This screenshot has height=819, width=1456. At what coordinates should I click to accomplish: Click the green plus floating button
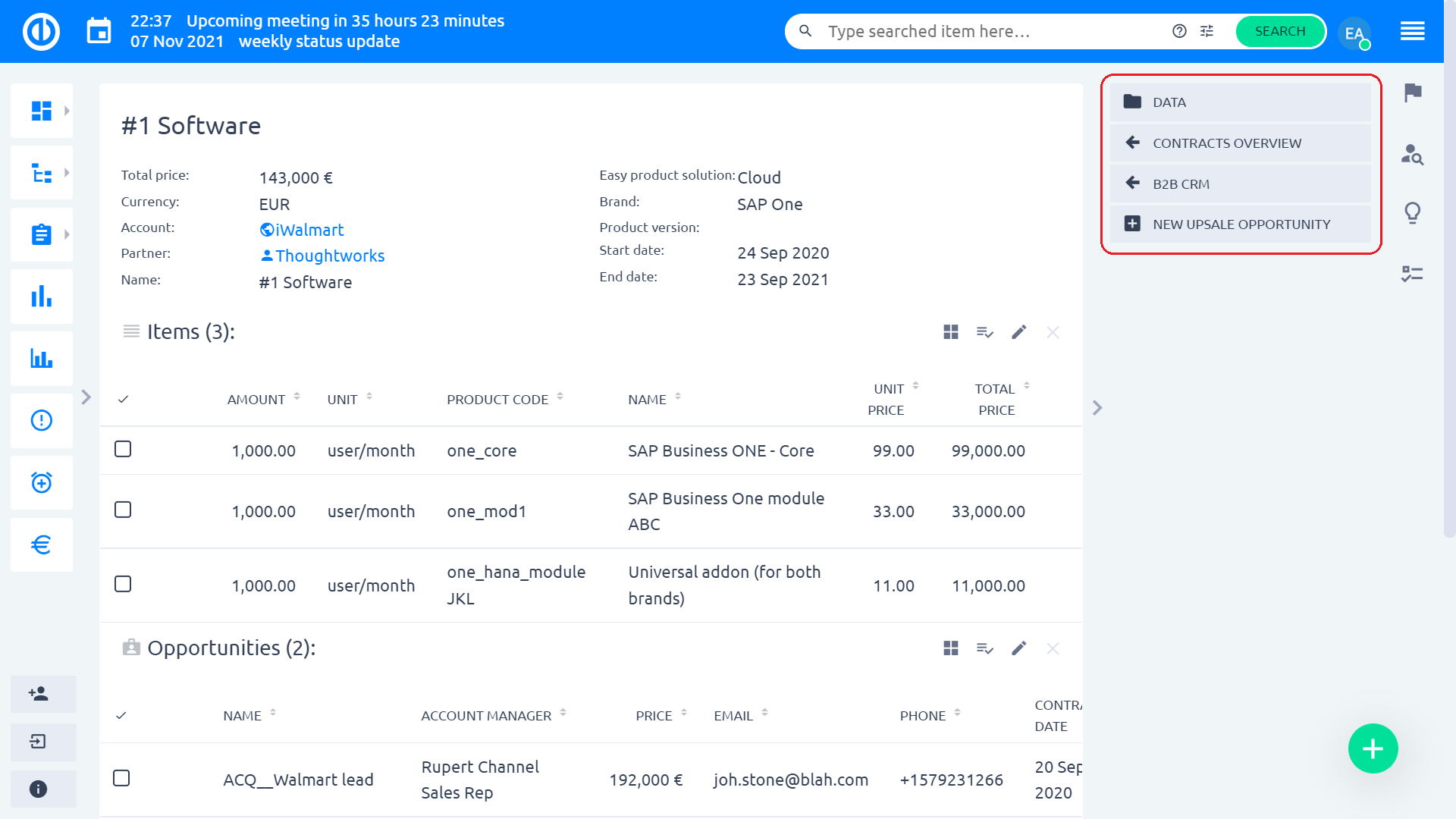click(x=1373, y=748)
